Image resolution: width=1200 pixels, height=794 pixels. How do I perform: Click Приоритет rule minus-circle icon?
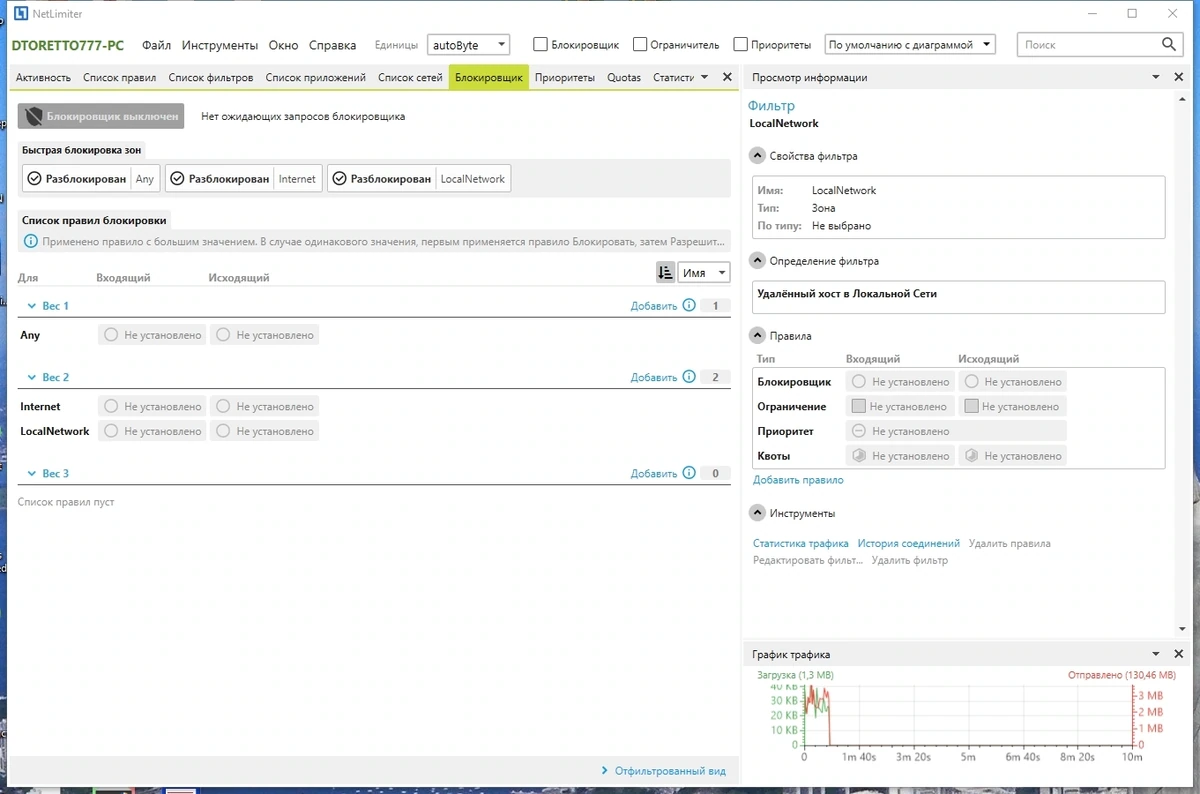pos(858,431)
